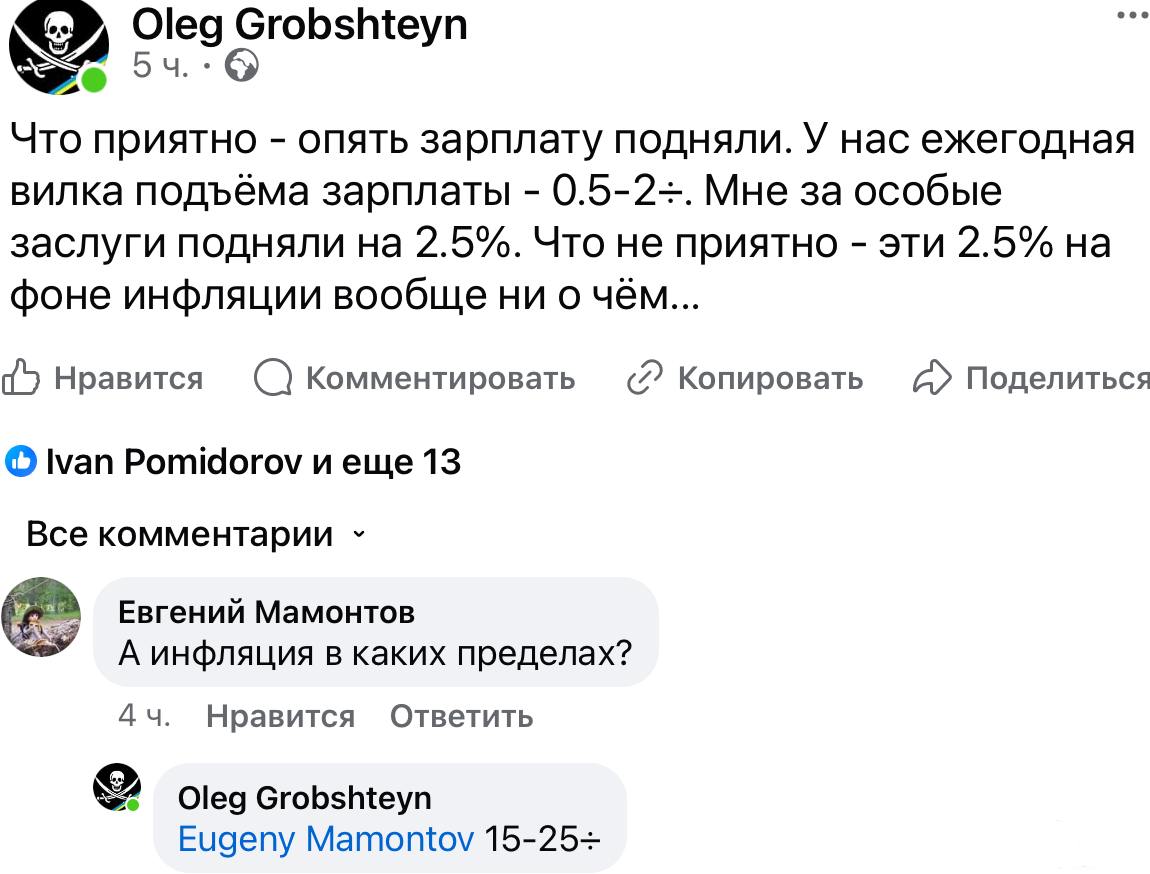1150x874 pixels.
Task: Click Ответить under Мамонтов's comment
Action: tap(461, 716)
